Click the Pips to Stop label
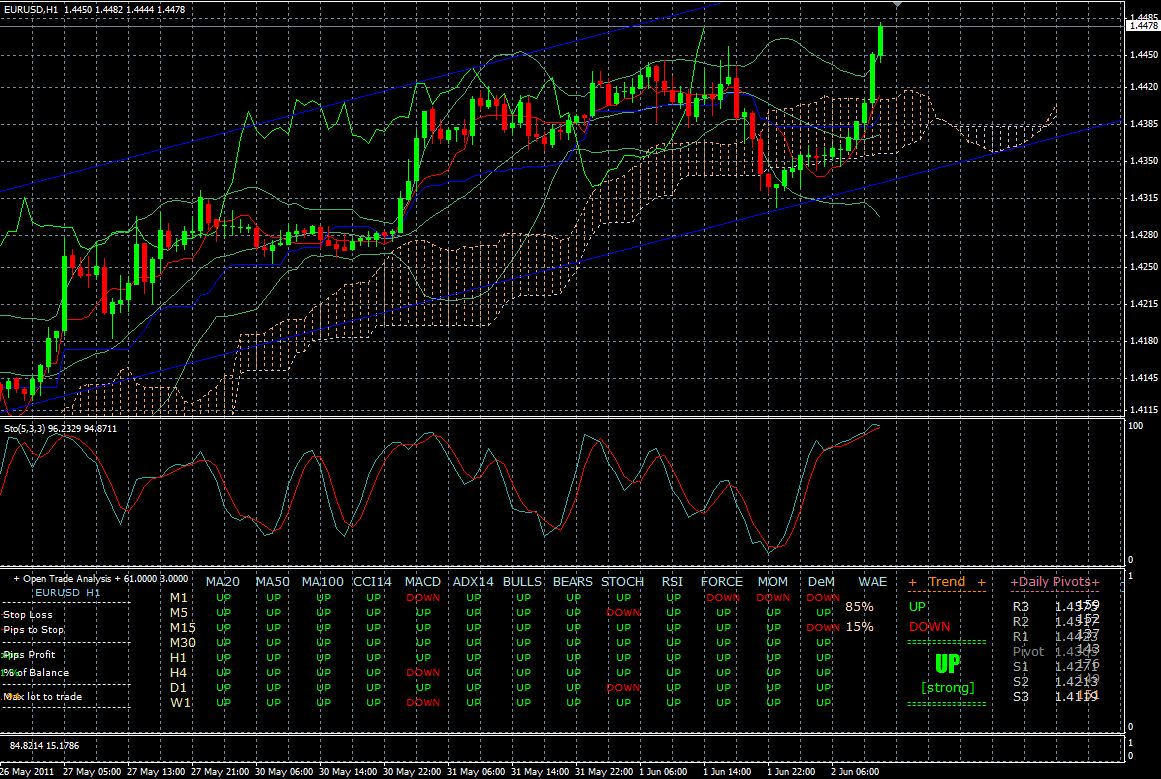 click(x=33, y=629)
